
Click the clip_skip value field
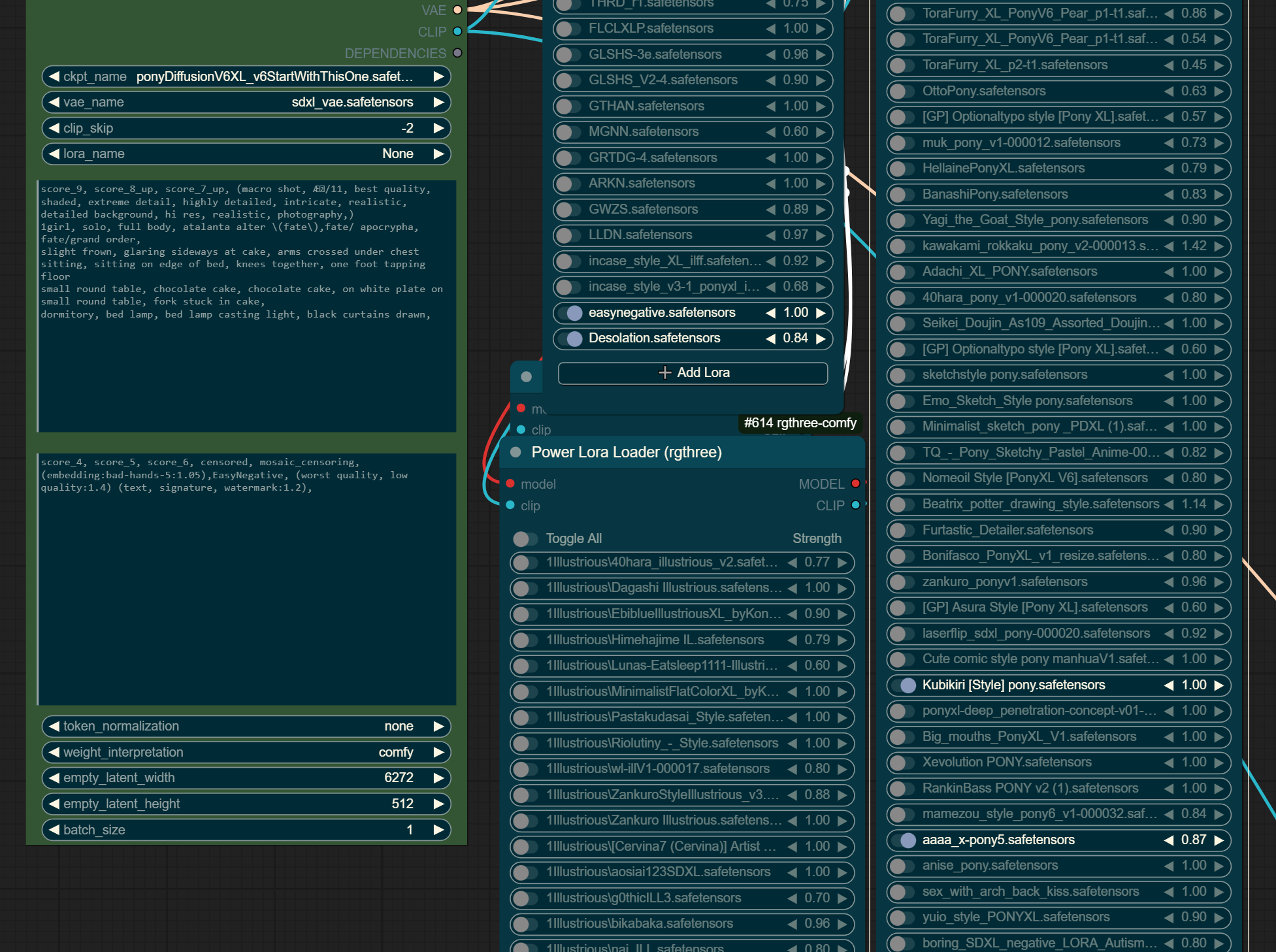point(246,128)
